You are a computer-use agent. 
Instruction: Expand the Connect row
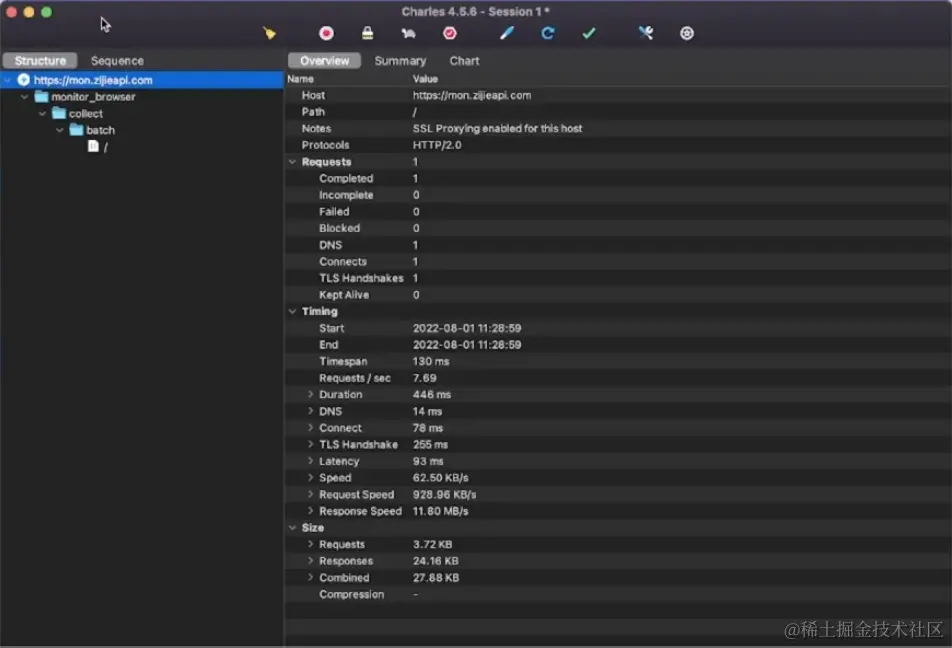coord(310,428)
